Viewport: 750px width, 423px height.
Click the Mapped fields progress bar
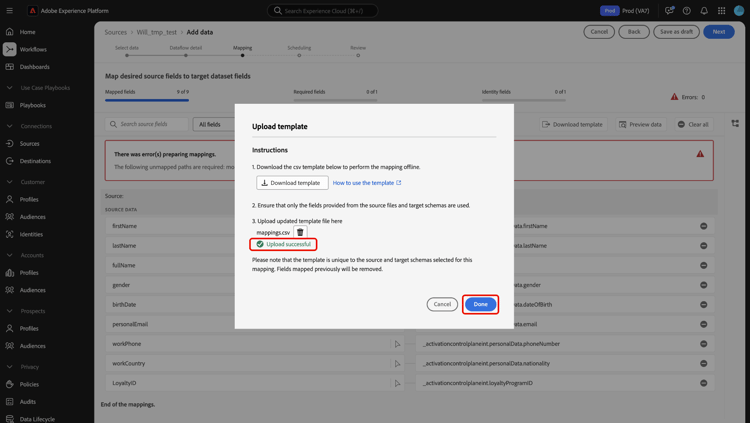[x=147, y=100]
